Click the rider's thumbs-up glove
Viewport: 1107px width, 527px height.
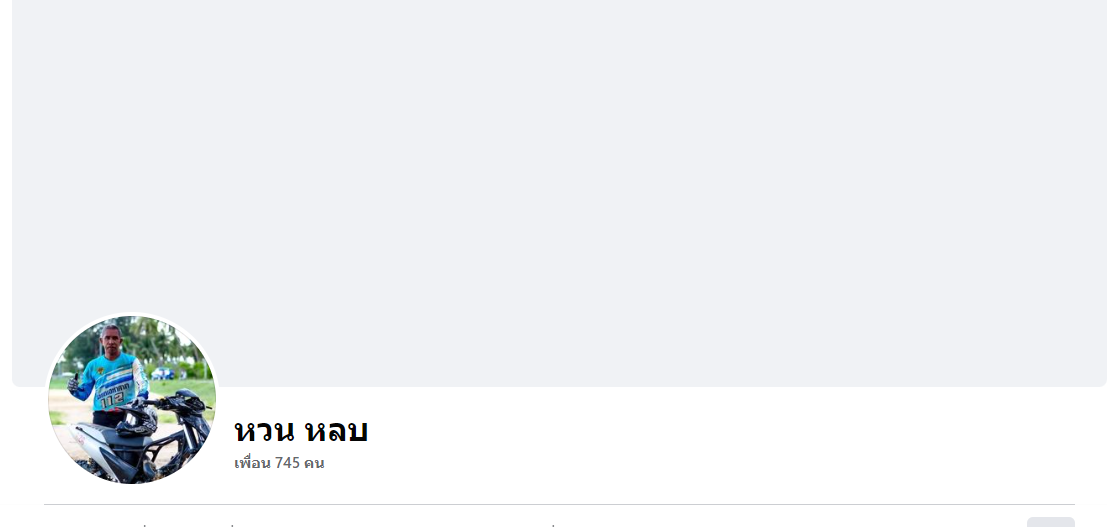click(x=73, y=384)
